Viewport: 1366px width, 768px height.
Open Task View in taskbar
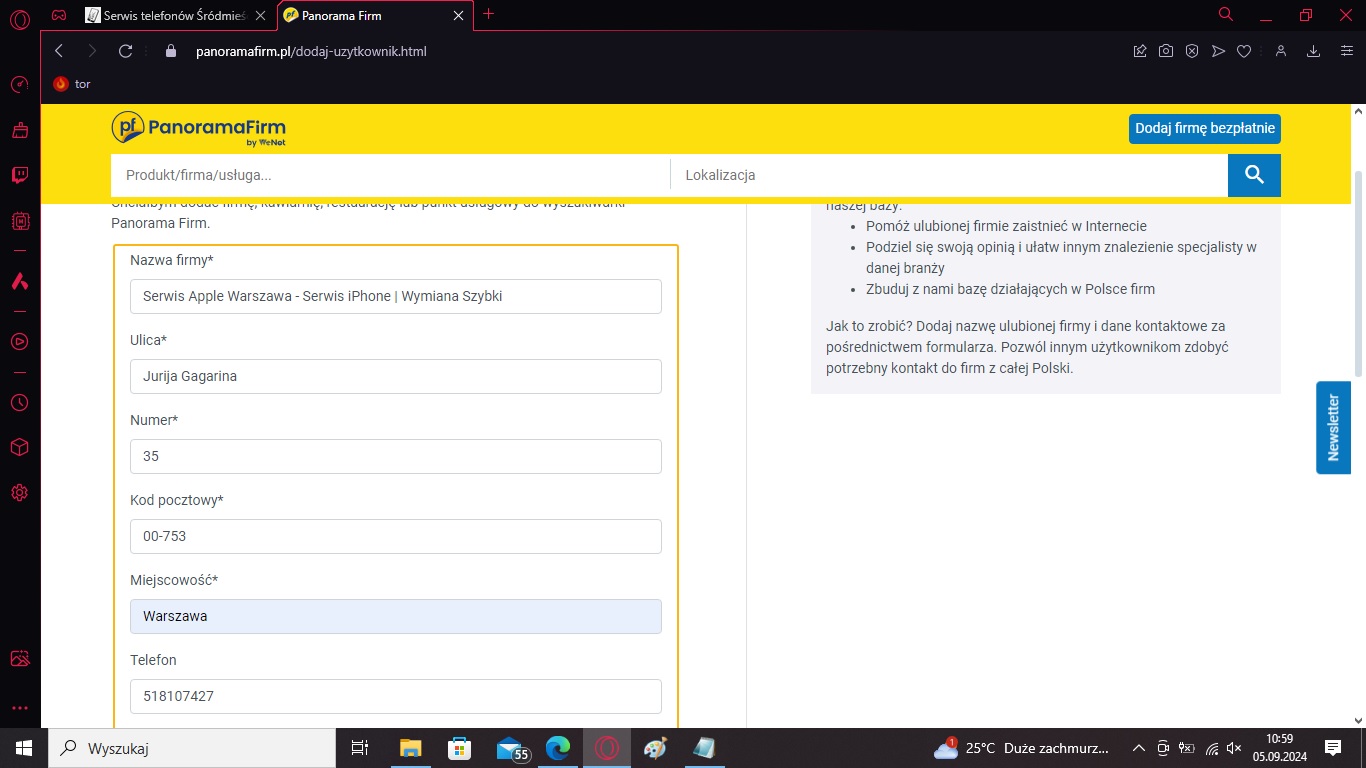click(x=360, y=748)
